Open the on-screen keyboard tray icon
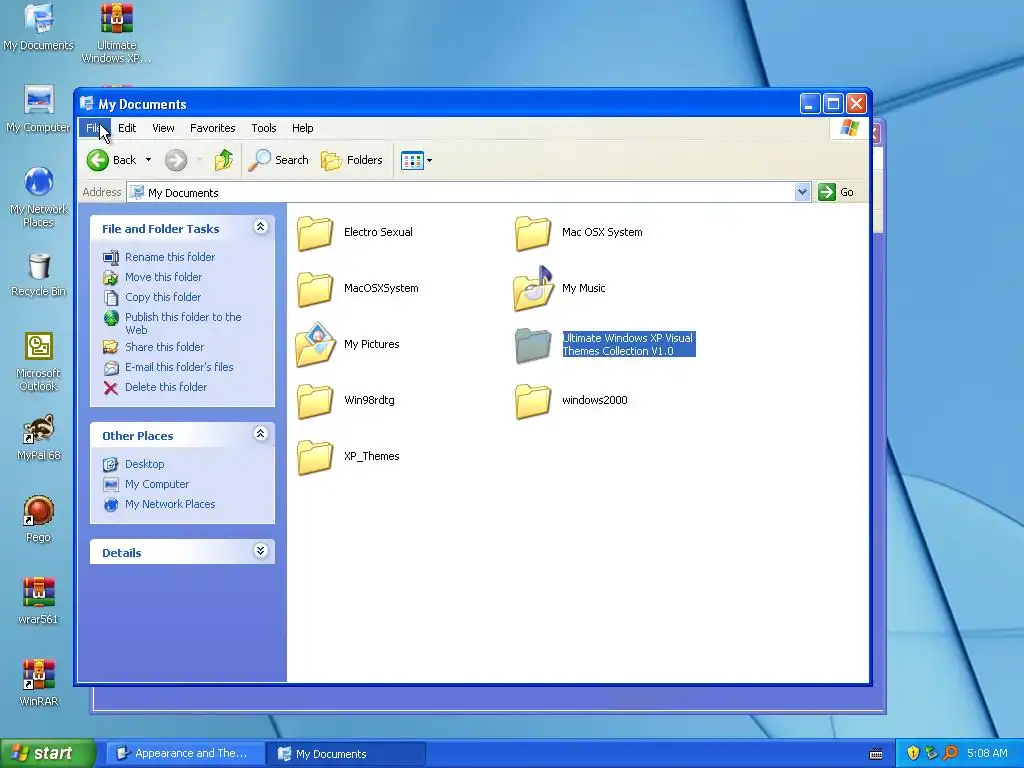The height and width of the screenshot is (768, 1024). [876, 754]
